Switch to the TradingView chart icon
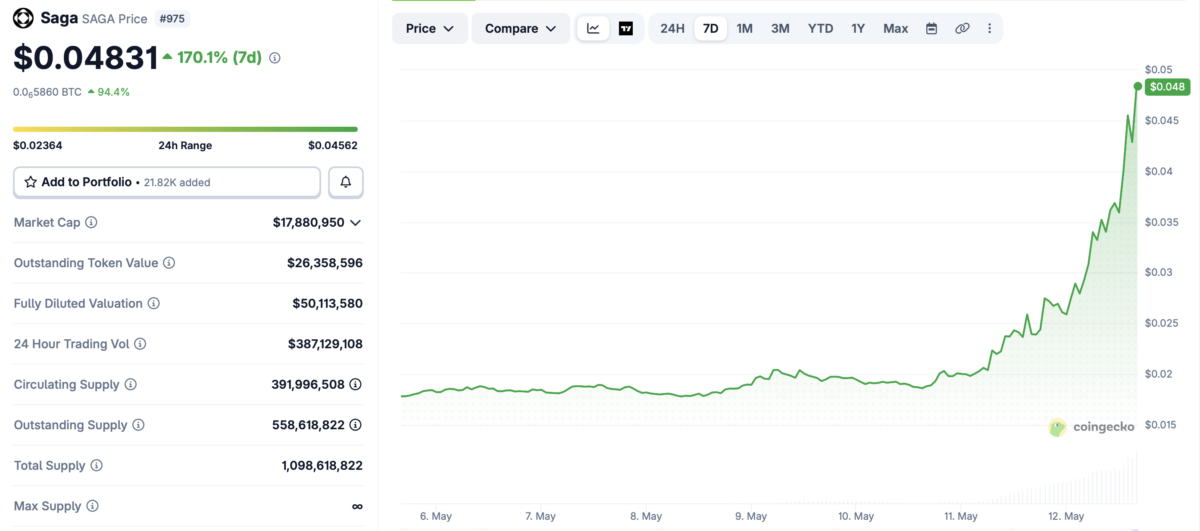The width and height of the screenshot is (1200, 531). click(626, 28)
